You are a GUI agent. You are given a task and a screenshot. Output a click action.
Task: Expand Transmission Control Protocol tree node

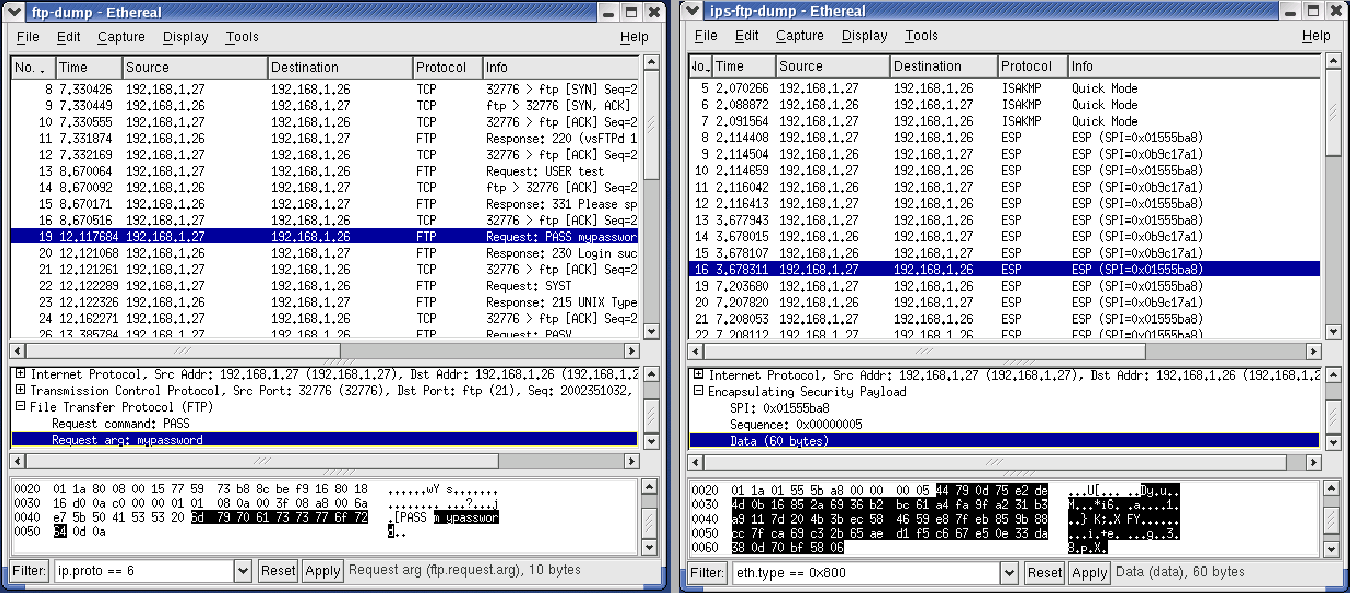coord(21,391)
